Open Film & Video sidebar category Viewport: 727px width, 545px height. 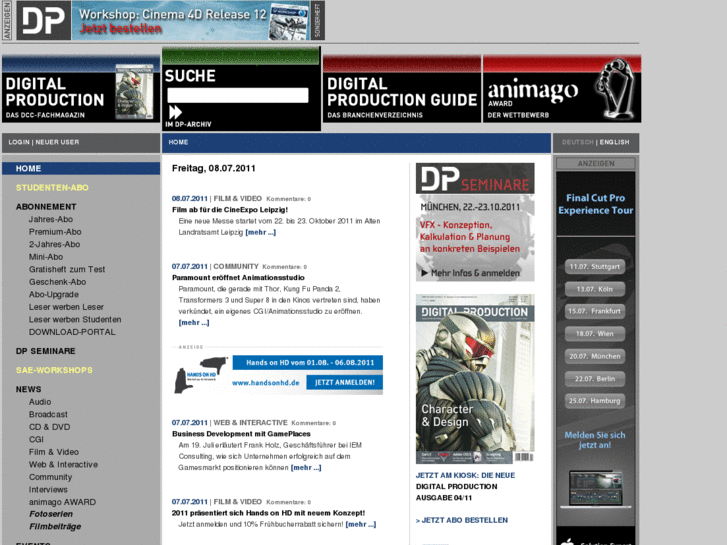click(x=53, y=452)
